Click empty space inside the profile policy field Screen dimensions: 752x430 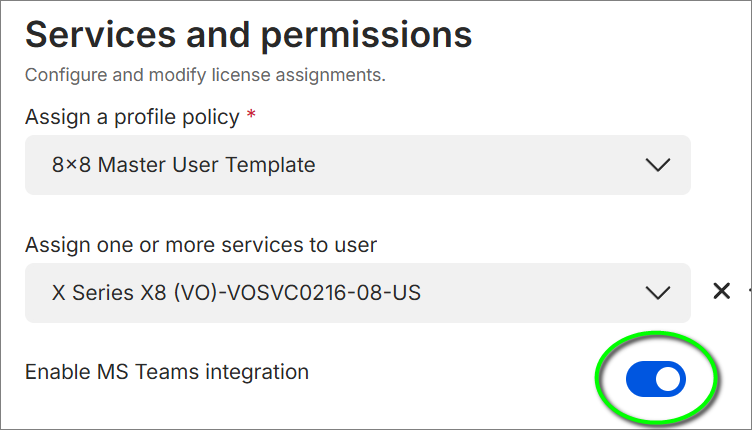[x=480, y=165]
